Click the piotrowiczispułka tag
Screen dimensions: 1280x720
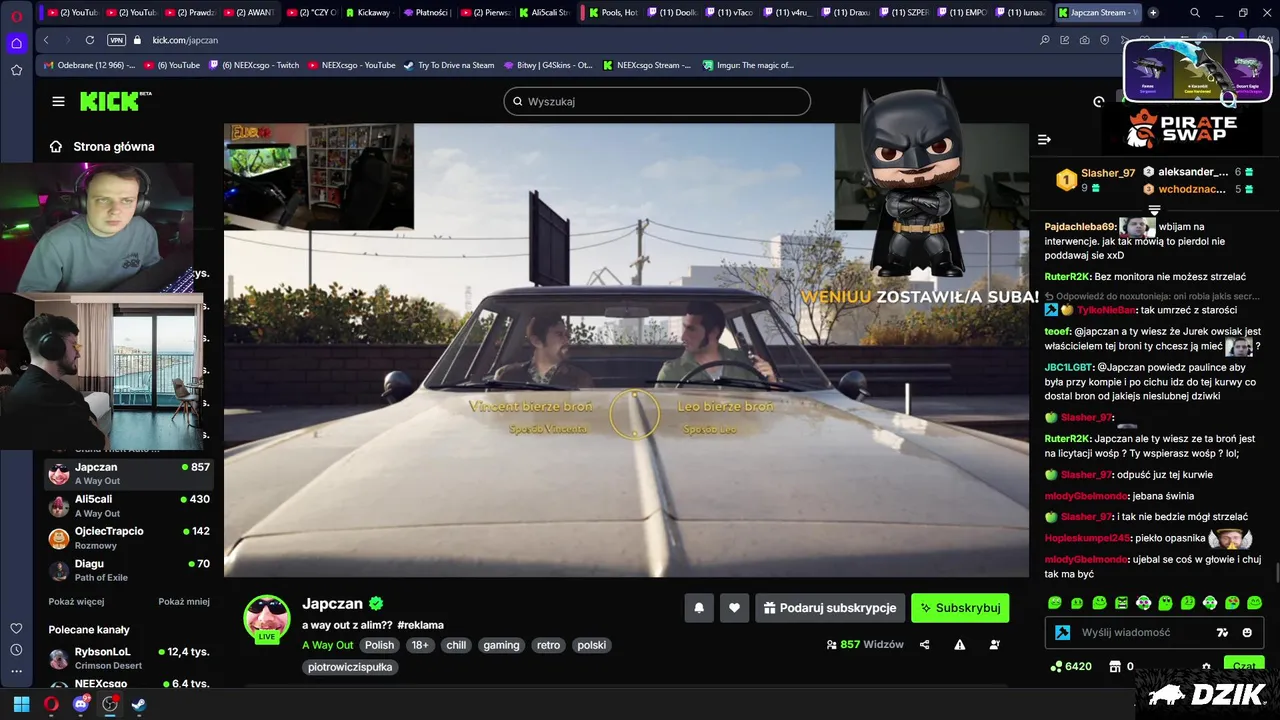[x=350, y=667]
